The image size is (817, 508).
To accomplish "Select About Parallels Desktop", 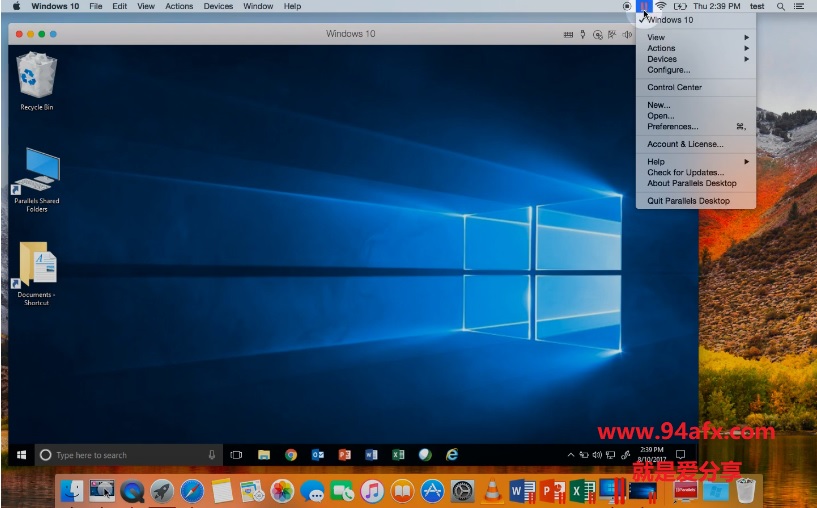I will coord(696,183).
